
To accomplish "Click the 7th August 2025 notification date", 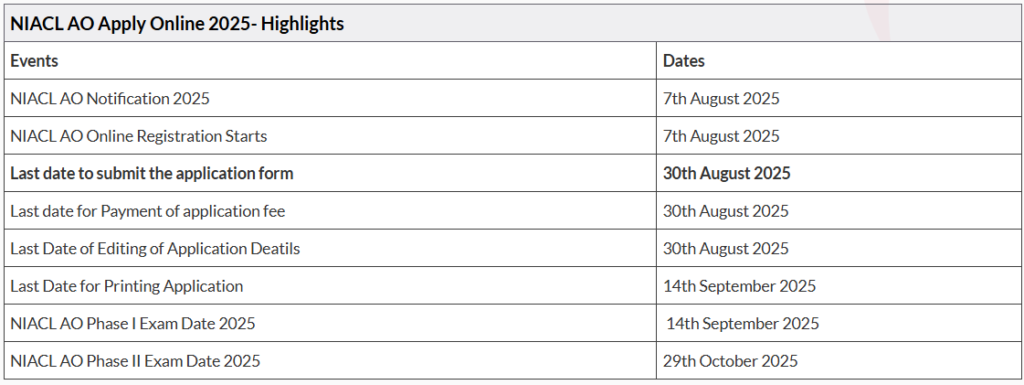I will (x=721, y=99).
